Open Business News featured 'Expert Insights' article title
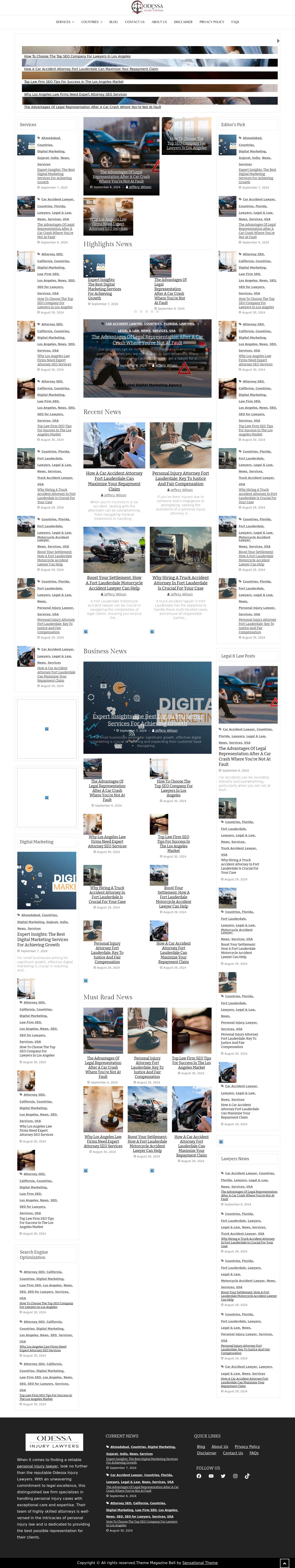Viewport: 295px width, 1568px height. [147, 720]
